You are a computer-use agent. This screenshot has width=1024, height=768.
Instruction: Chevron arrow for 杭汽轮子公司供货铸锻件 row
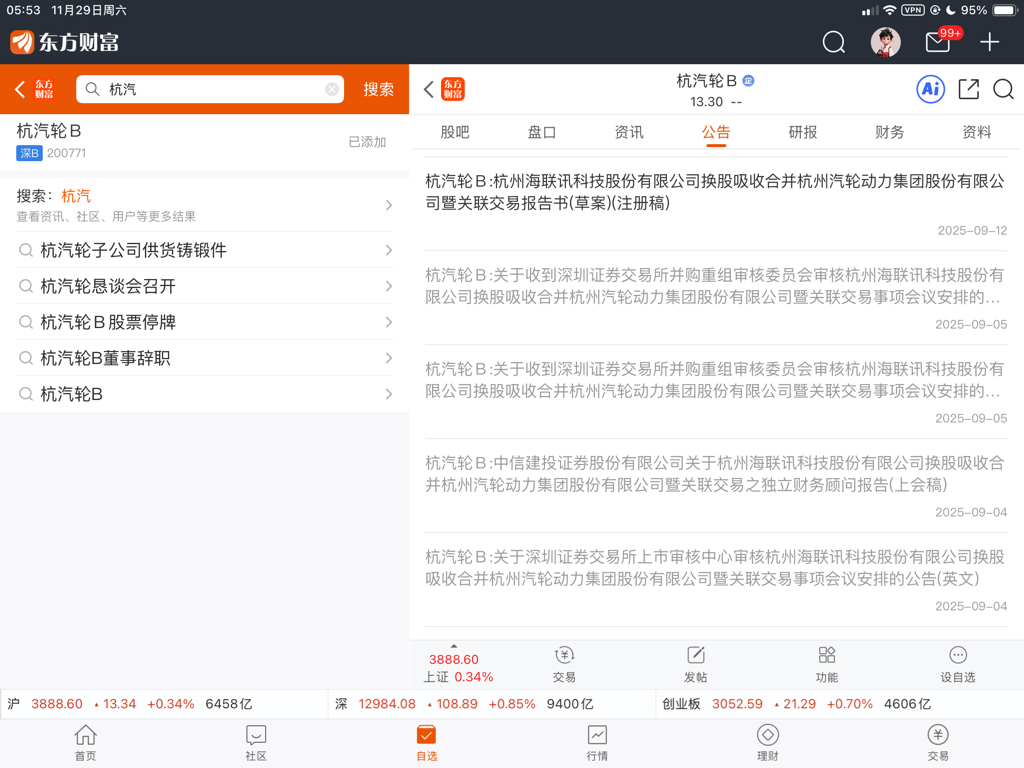[389, 250]
